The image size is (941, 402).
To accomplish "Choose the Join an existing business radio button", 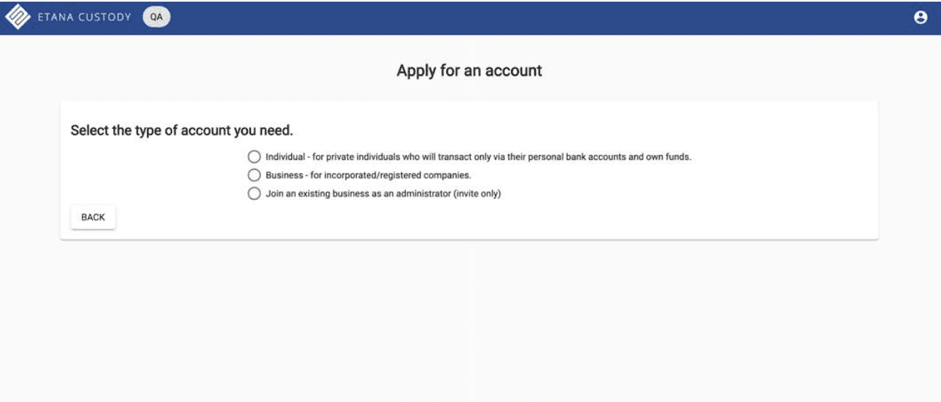I will [x=254, y=194].
